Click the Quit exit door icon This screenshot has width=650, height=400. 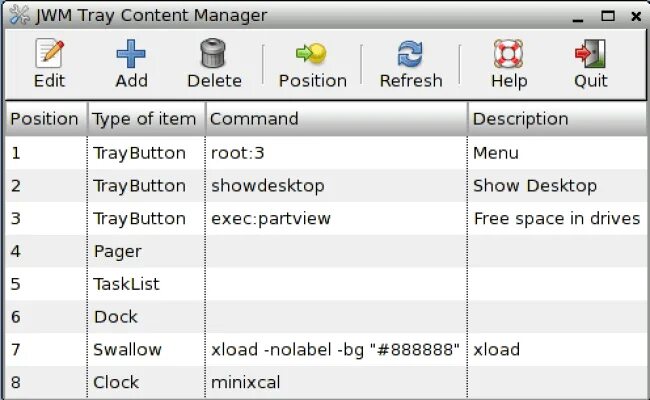click(x=590, y=53)
